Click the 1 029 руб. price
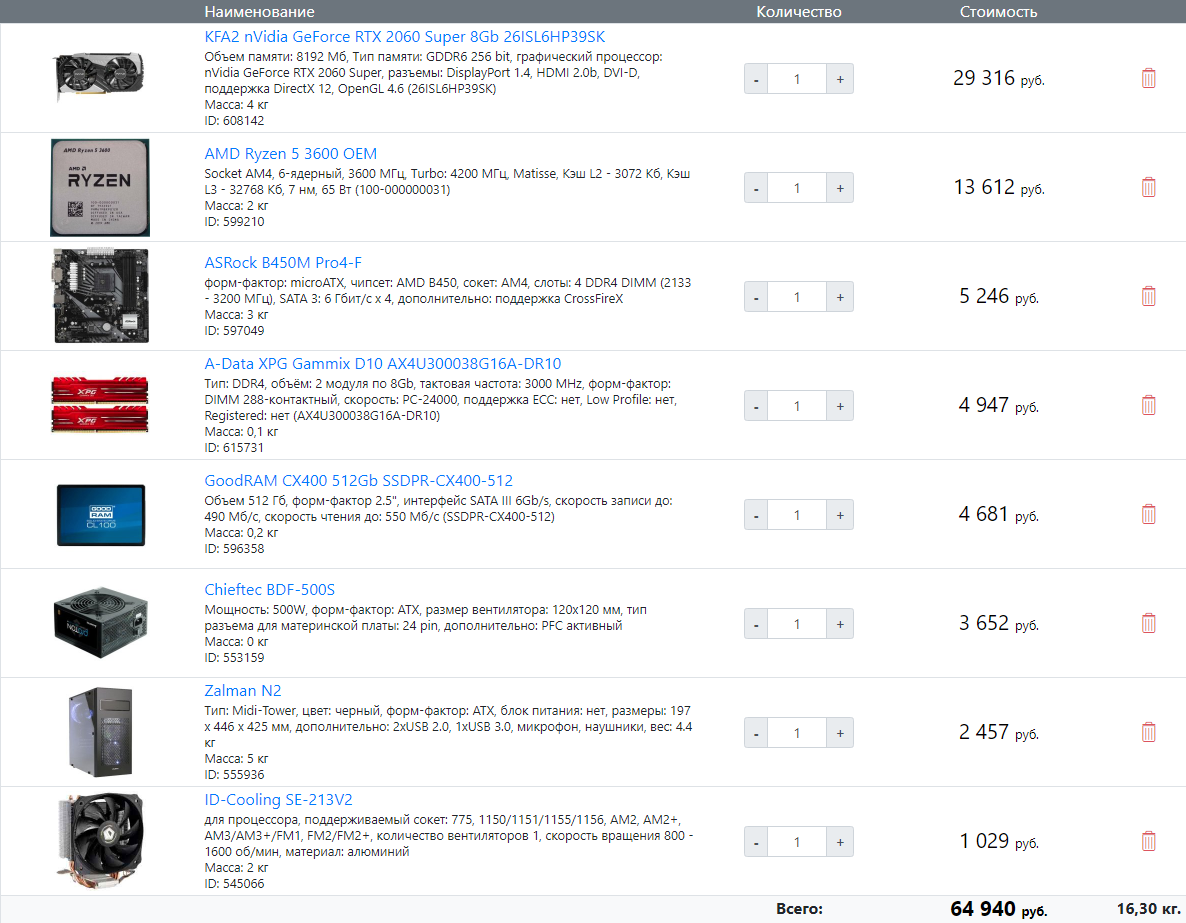1186x923 pixels. 998,841
